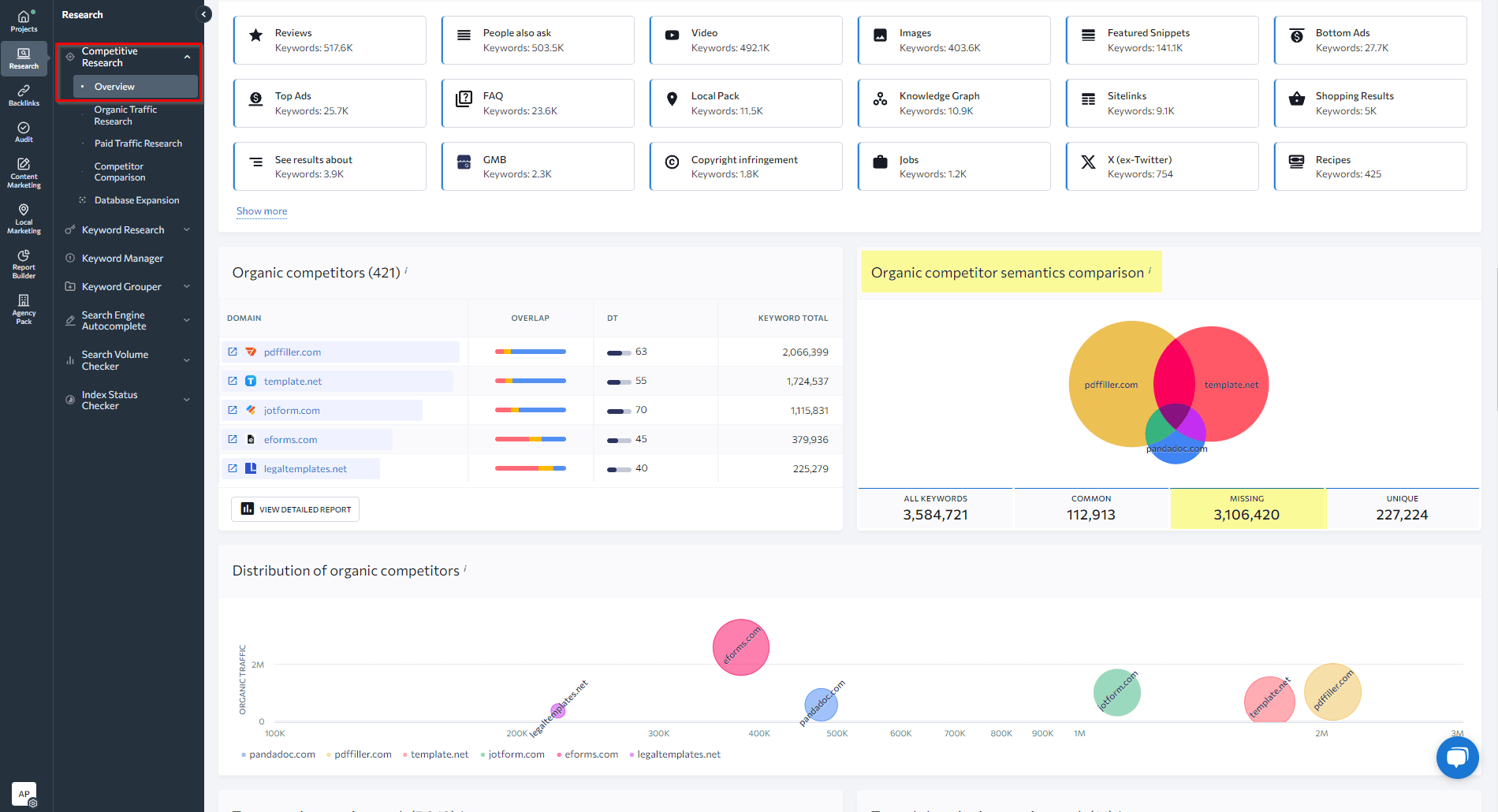This screenshot has height=812, width=1498.
Task: Click Distribution of organic competitors info icon
Action: [465, 568]
